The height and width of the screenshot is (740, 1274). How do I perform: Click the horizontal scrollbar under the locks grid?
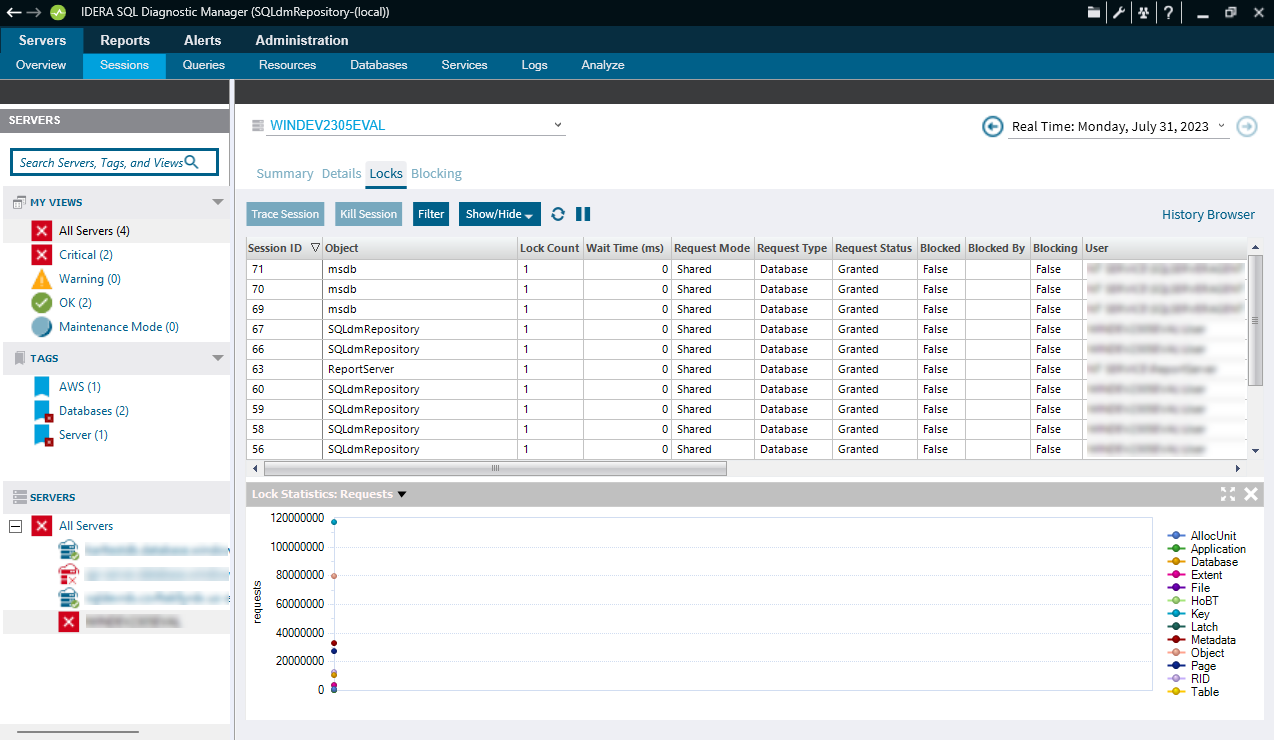[495, 468]
